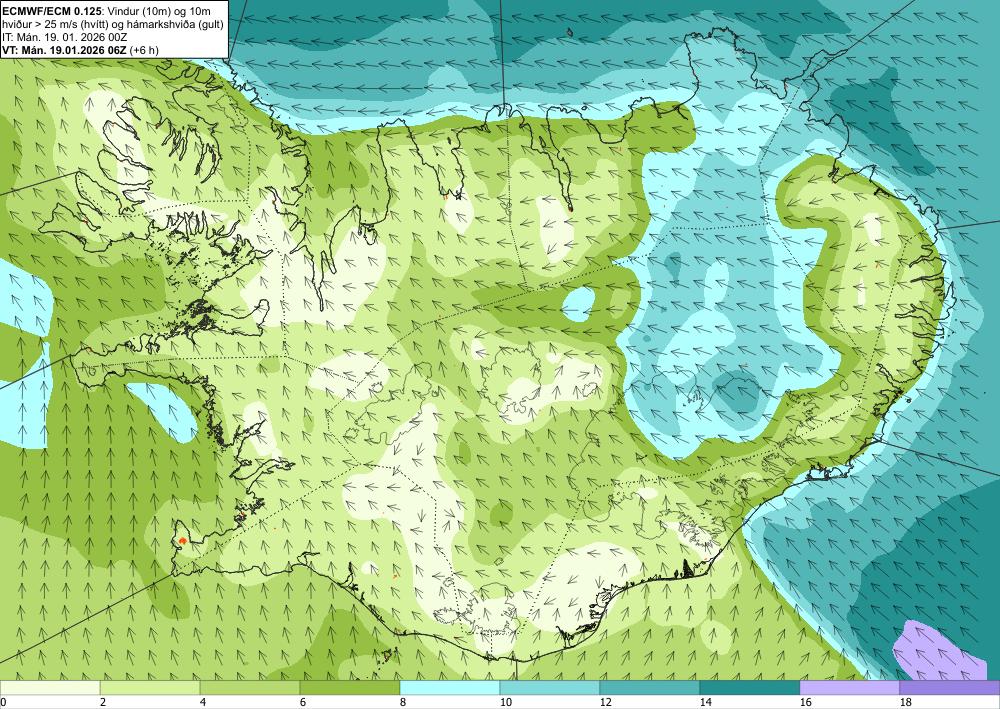Click the medium green 4–6 m/s legend swatch
The image size is (1000, 709).
pyautogui.click(x=250, y=687)
